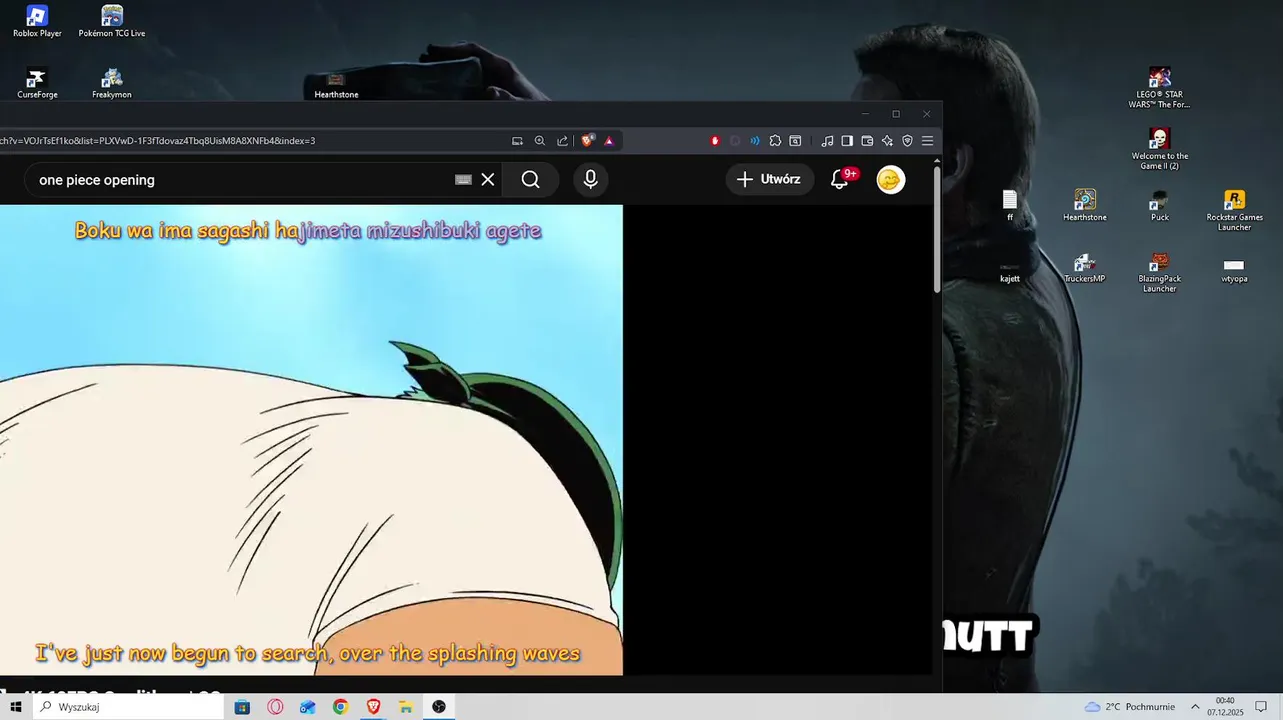
Task: Open the extensions puzzle piece menu
Action: coord(775,141)
